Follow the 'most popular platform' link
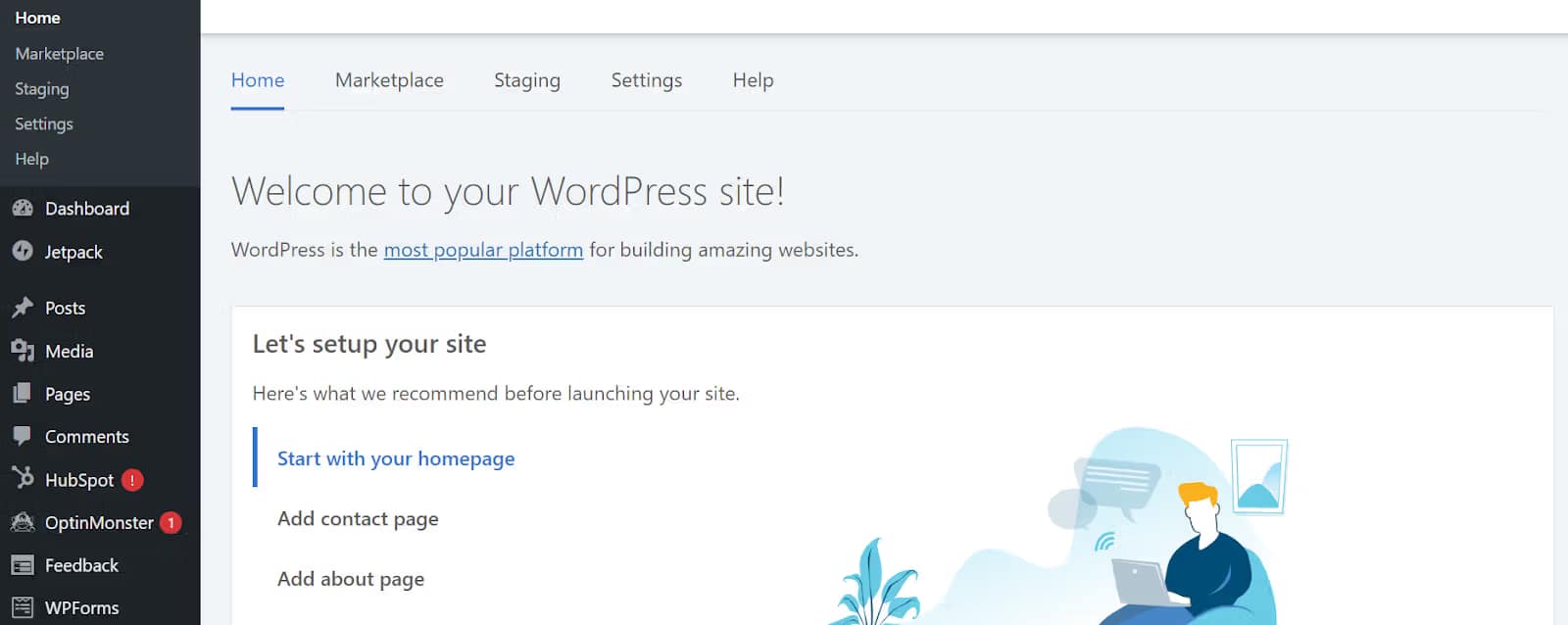 tap(483, 250)
